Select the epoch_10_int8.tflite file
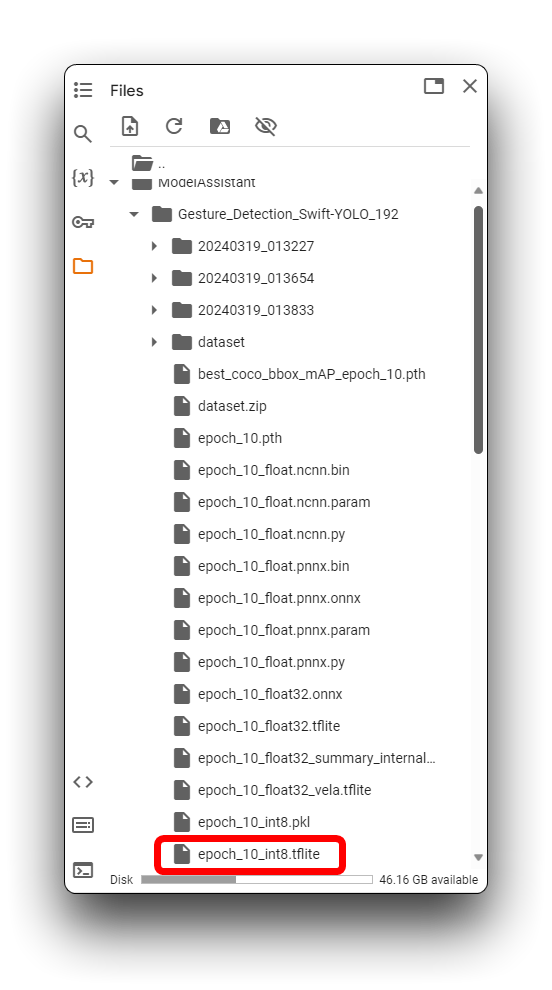This screenshot has height=990, width=552. (x=250, y=854)
